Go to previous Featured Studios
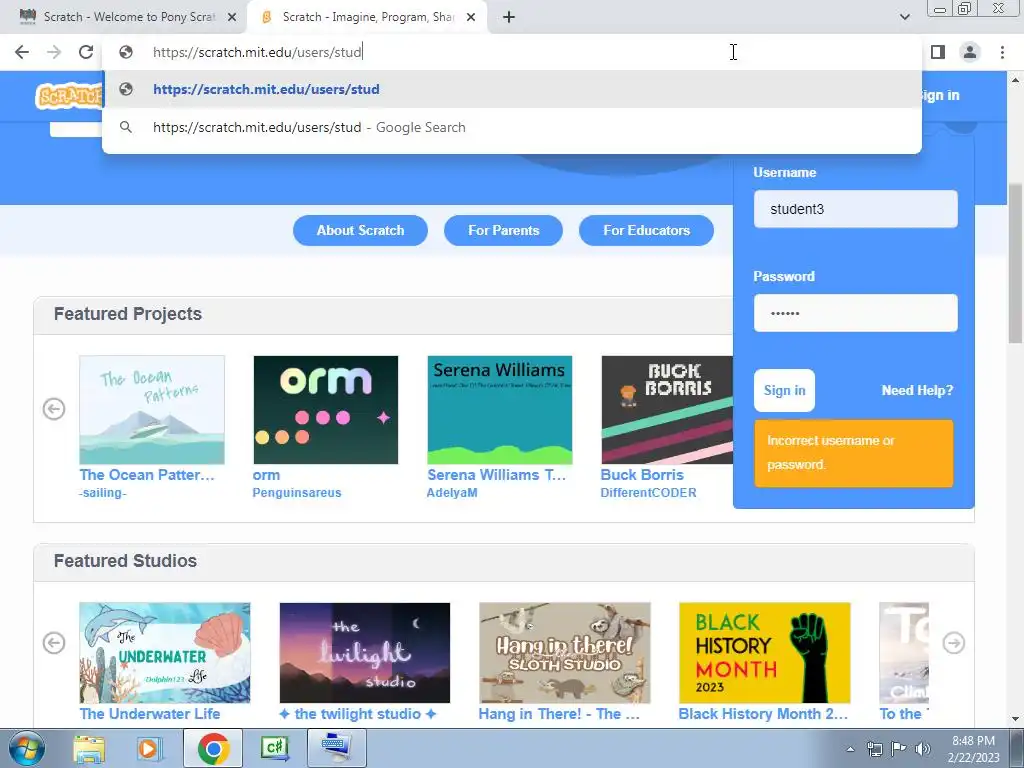The height and width of the screenshot is (768, 1024). [54, 643]
